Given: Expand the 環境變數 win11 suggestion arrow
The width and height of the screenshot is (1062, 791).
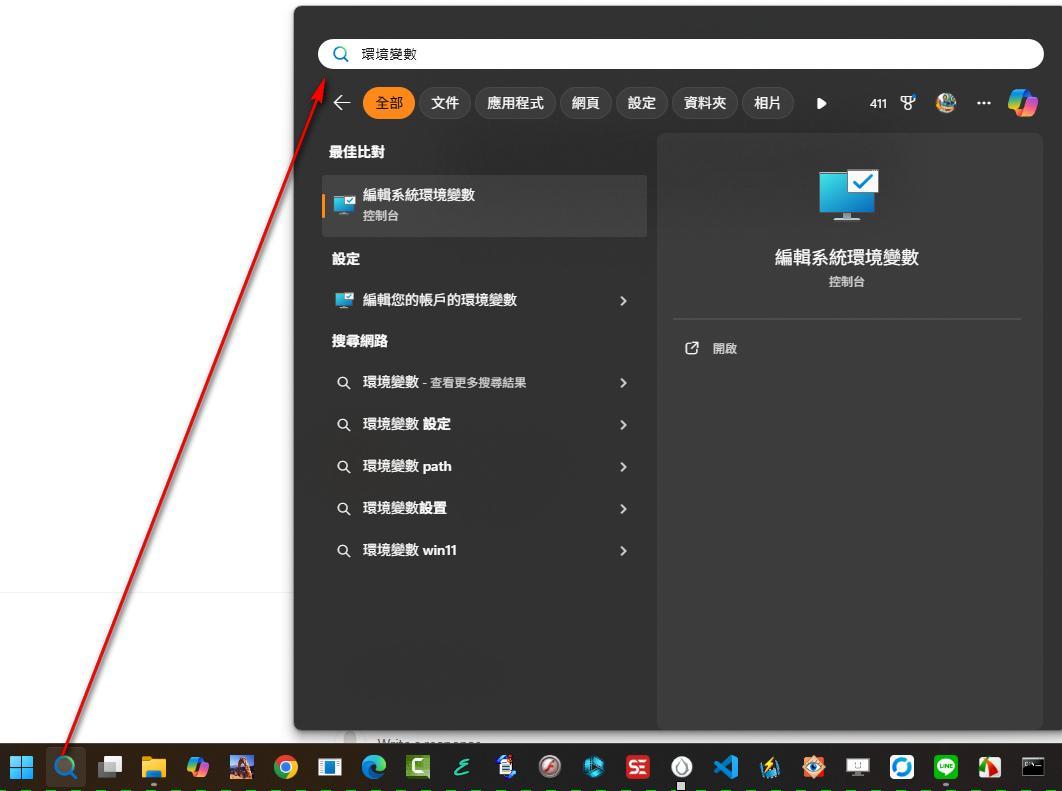Looking at the screenshot, I should [623, 551].
